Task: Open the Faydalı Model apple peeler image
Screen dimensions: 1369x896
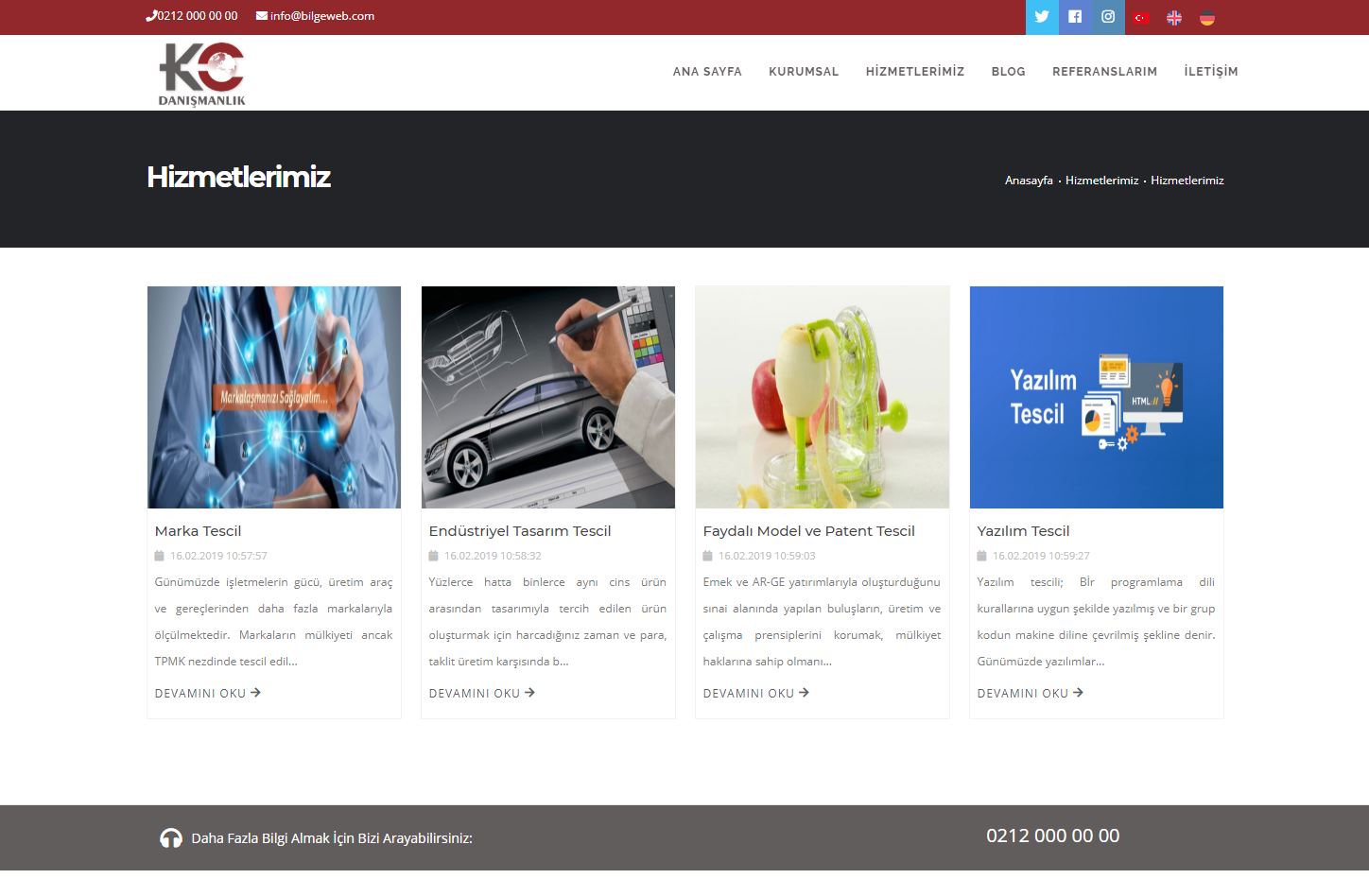Action: click(x=823, y=397)
